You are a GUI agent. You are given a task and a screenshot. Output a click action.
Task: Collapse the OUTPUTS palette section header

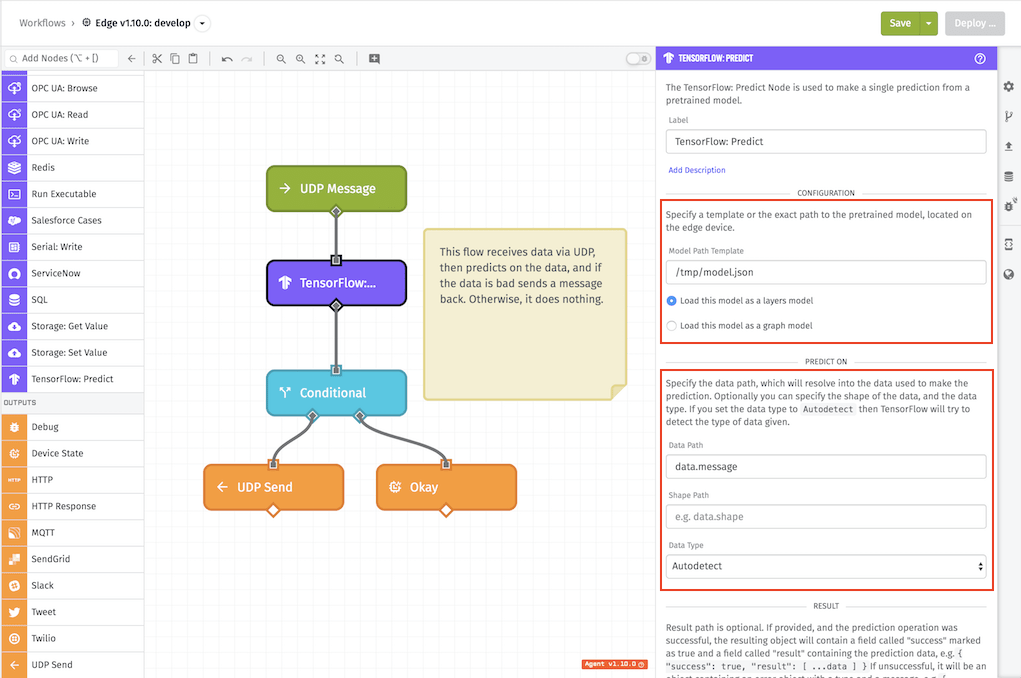point(72,403)
